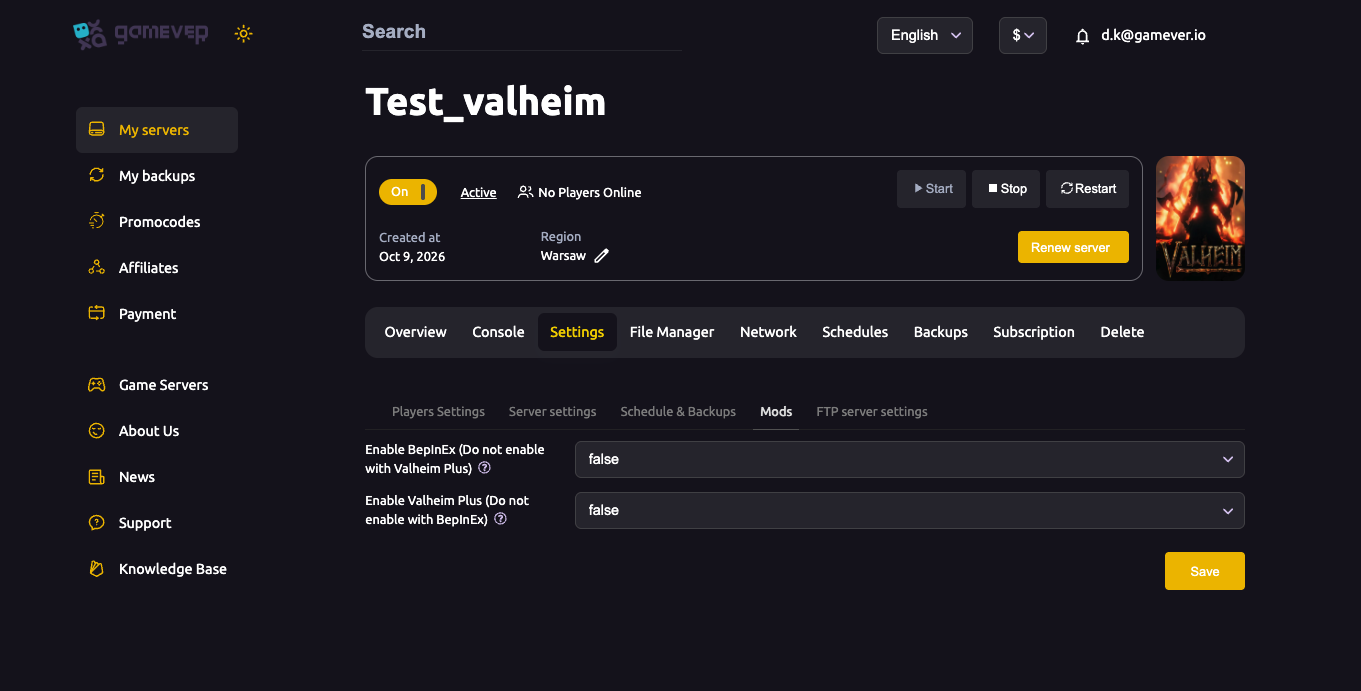Click the Warsaw region text
Image resolution: width=1361 pixels, height=691 pixels.
click(563, 256)
